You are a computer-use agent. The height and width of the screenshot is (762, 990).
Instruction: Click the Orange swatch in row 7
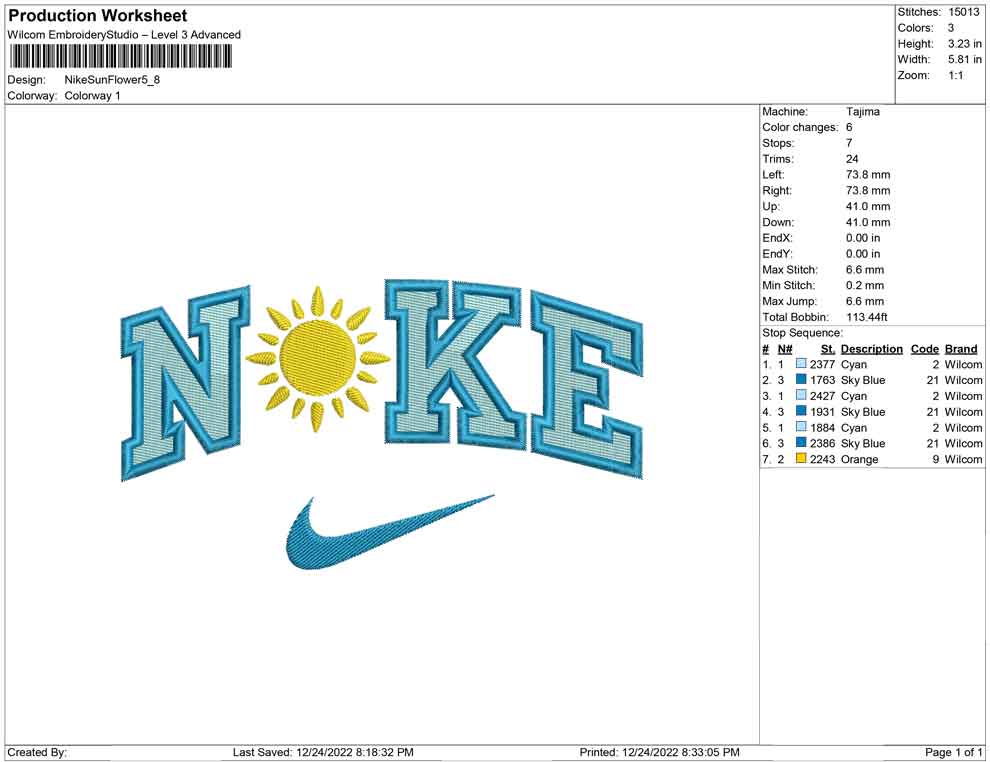pyautogui.click(x=801, y=458)
